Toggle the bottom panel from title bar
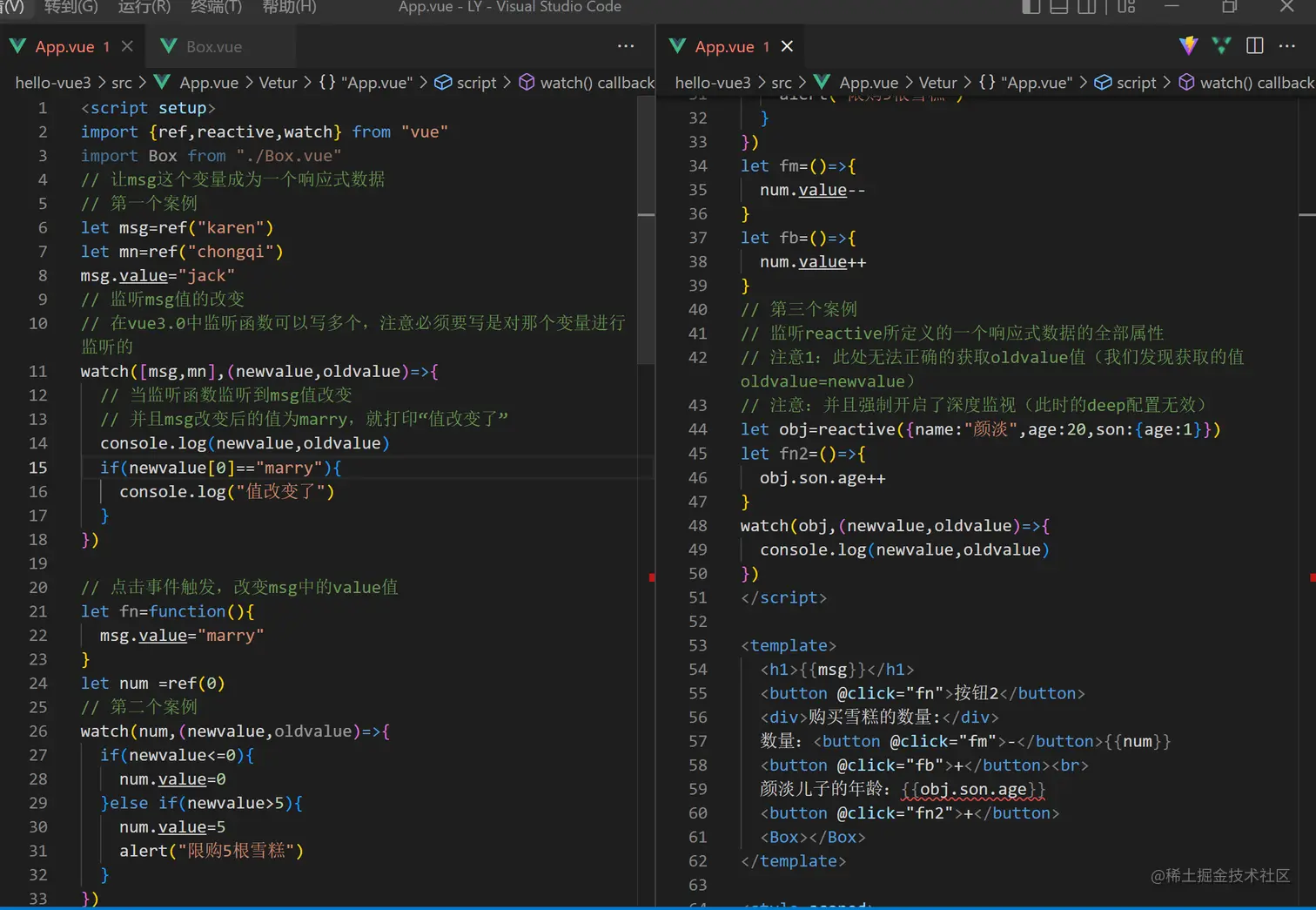This screenshot has width=1316, height=910. click(1058, 7)
